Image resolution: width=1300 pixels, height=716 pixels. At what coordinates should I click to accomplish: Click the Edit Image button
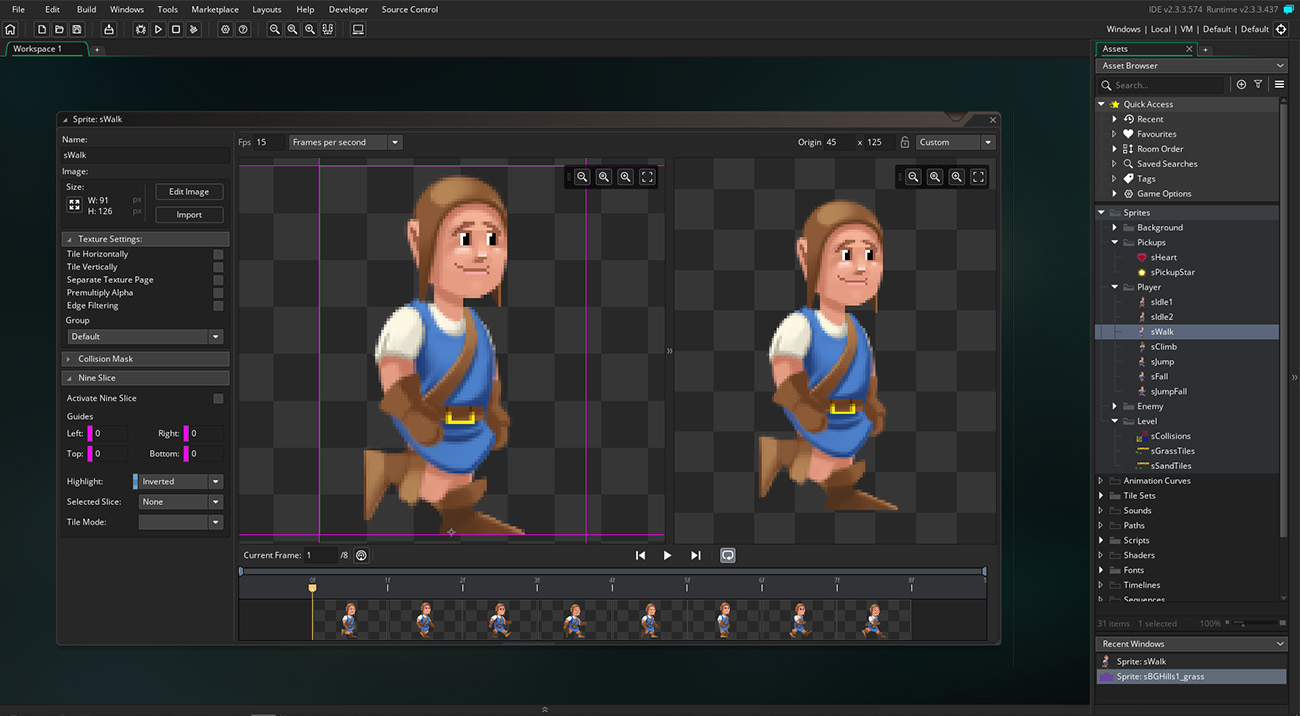point(189,192)
